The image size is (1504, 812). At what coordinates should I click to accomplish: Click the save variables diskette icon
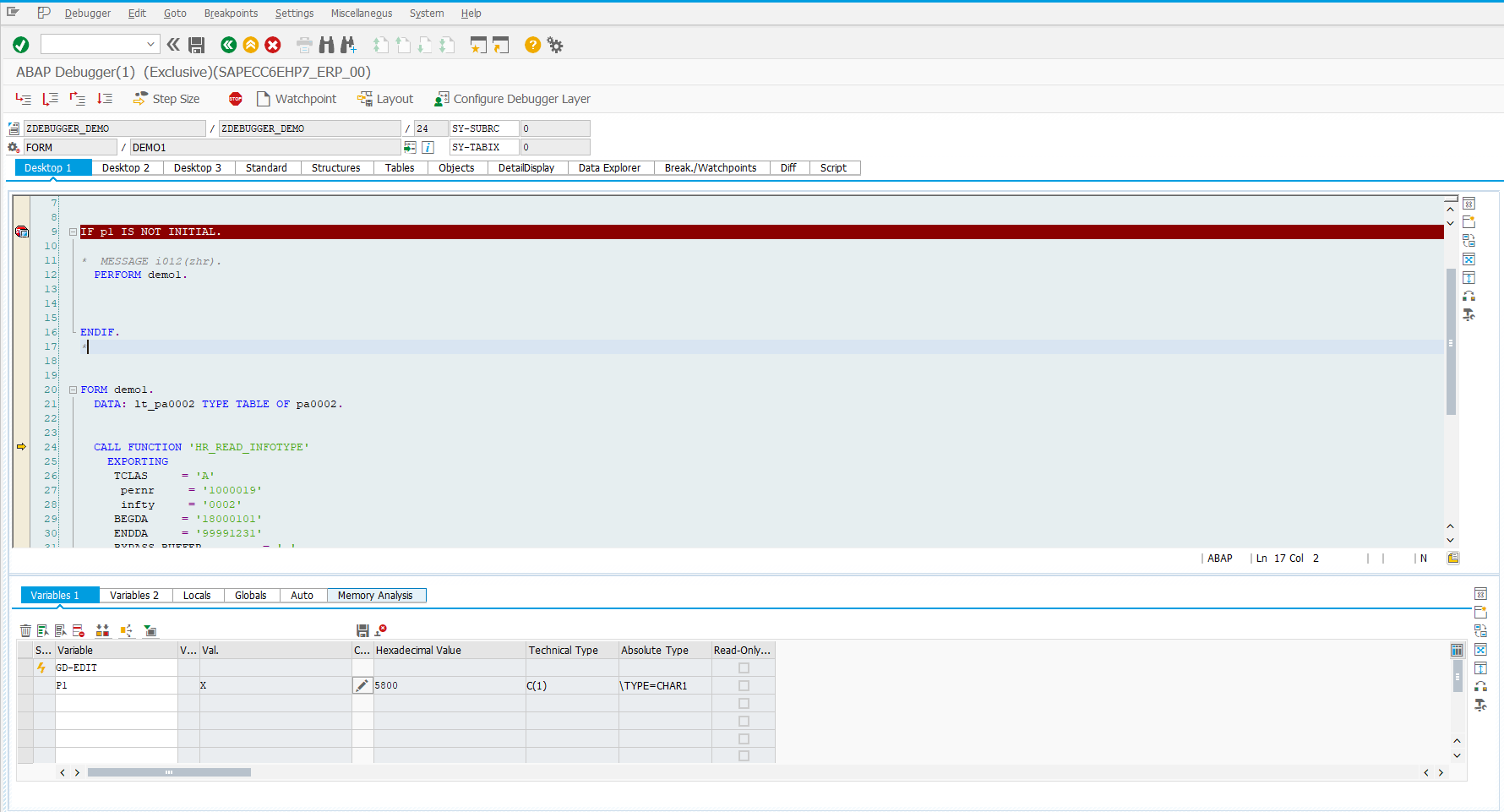pos(362,630)
